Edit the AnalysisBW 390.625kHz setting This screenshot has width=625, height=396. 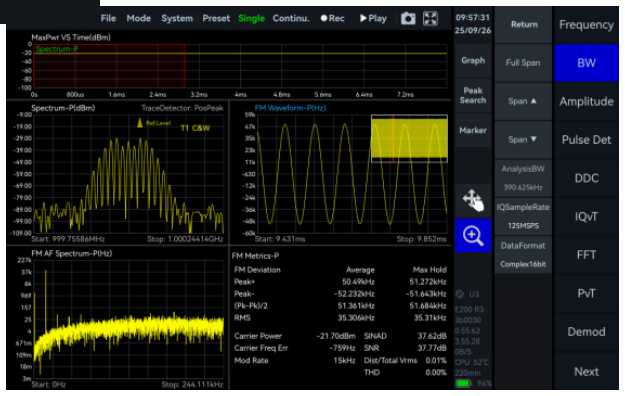pyautogui.click(x=523, y=178)
